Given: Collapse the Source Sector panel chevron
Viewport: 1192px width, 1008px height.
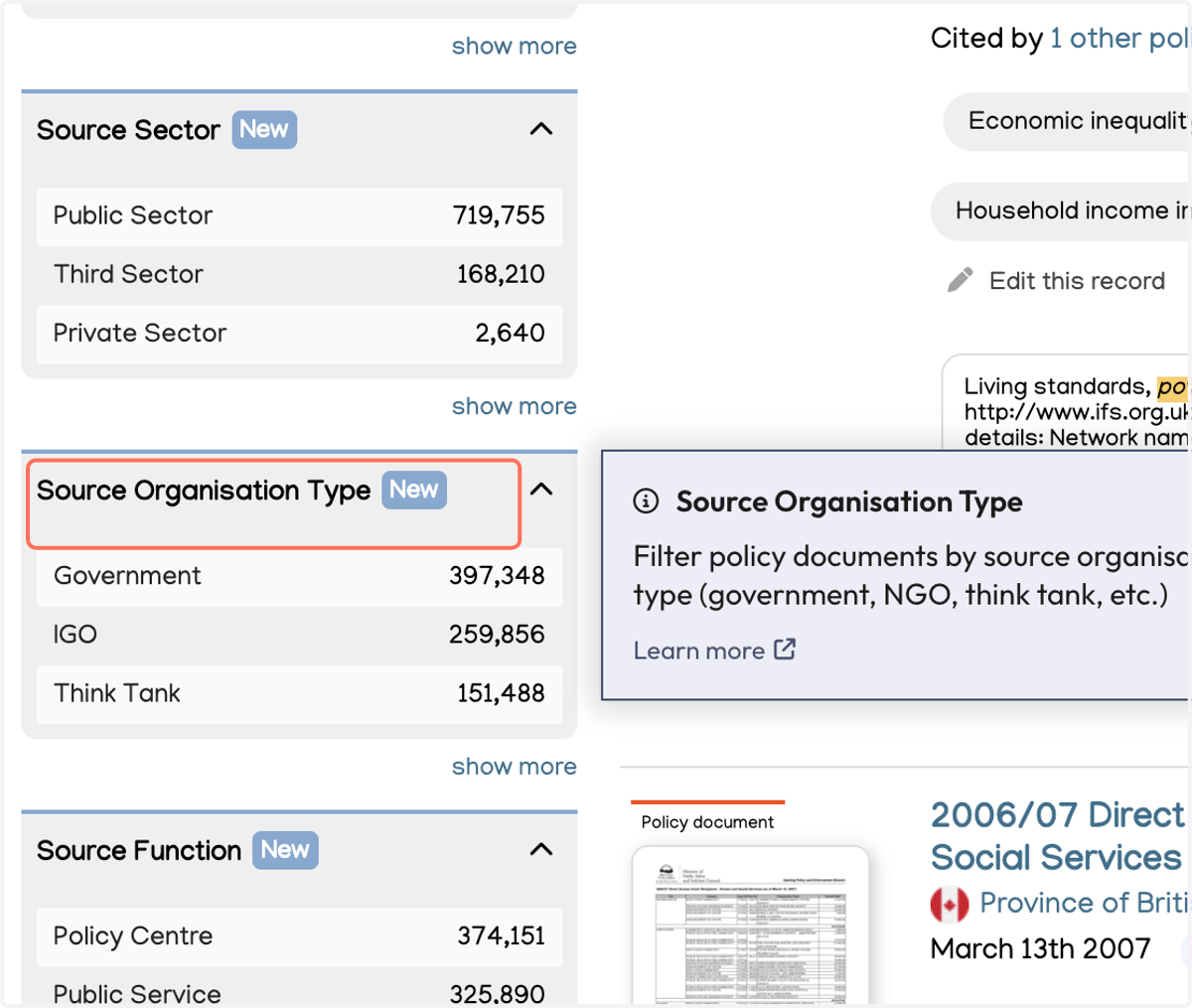Looking at the screenshot, I should (x=541, y=129).
